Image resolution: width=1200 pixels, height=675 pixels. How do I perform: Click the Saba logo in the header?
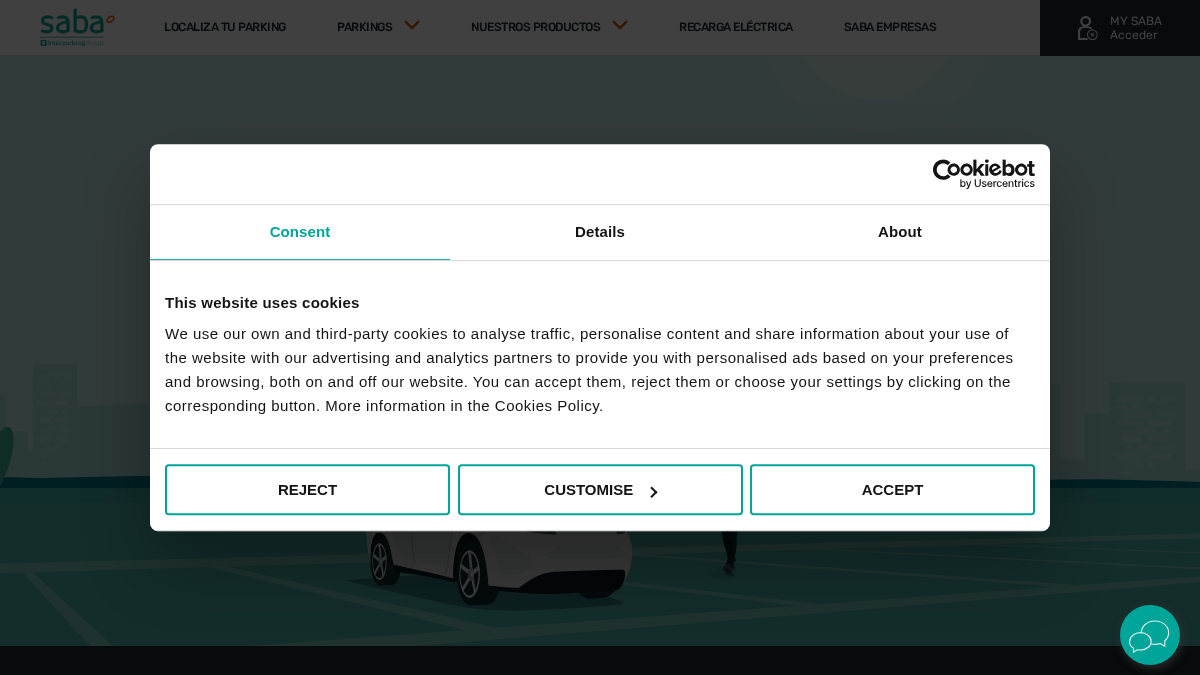tap(77, 27)
